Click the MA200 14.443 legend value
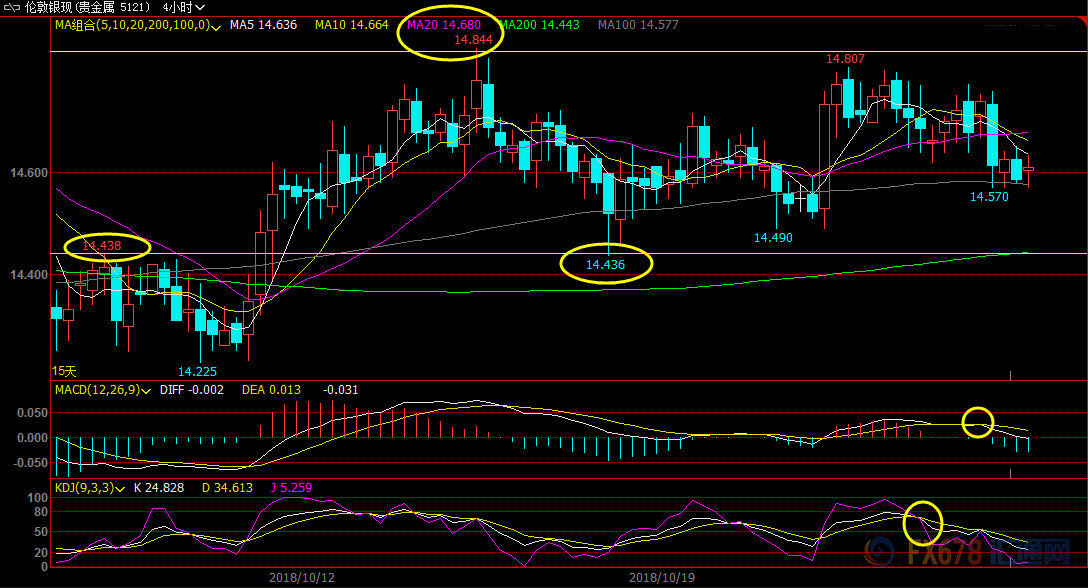 point(539,25)
